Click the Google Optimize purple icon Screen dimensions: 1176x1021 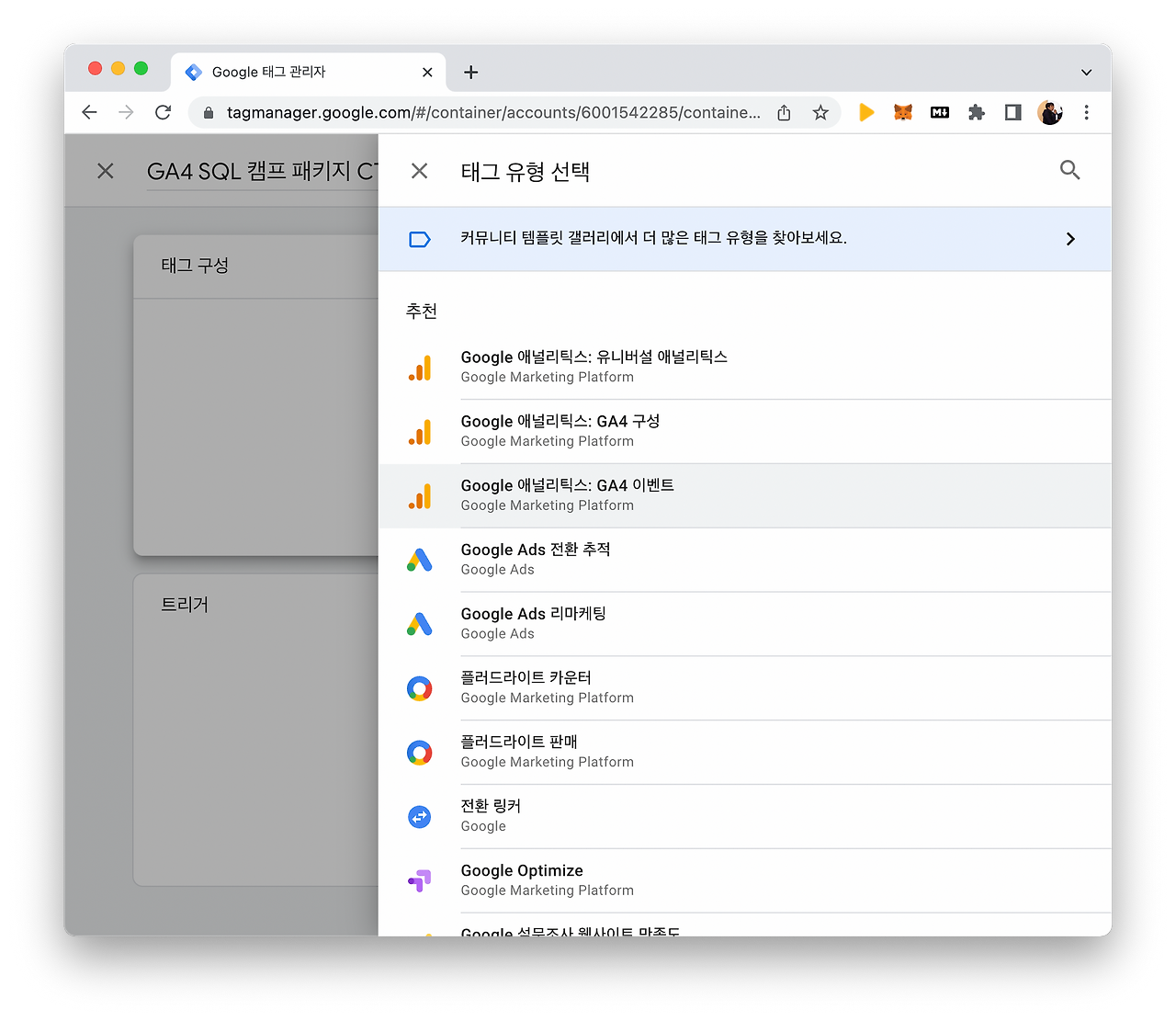pyautogui.click(x=420, y=880)
